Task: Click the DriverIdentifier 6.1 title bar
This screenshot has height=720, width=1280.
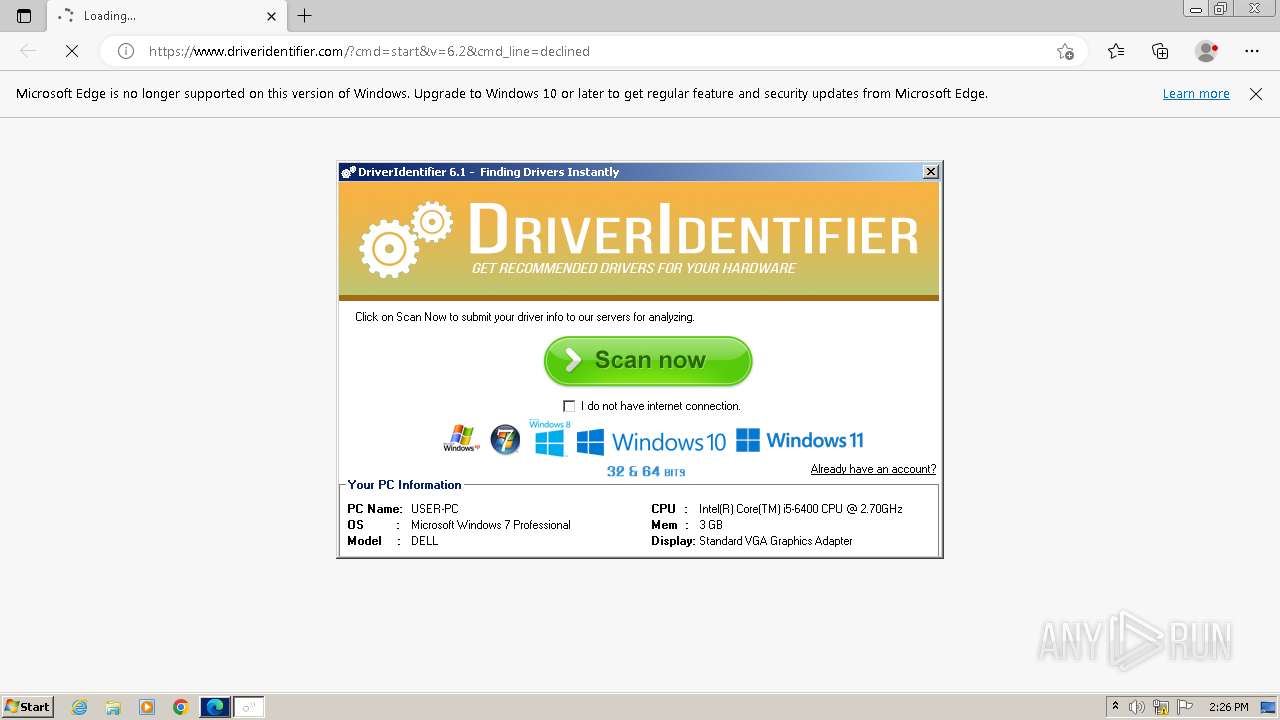Action: point(630,172)
